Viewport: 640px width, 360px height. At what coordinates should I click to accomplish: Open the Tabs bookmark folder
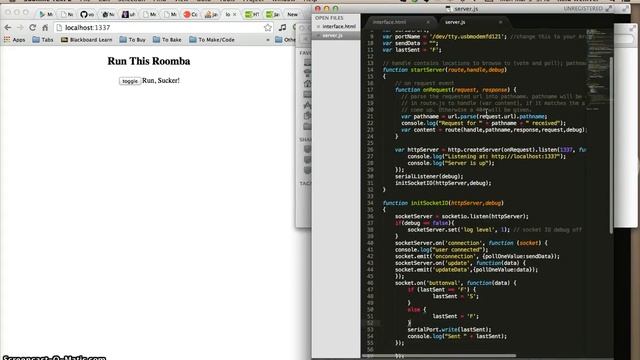[x=43, y=40]
